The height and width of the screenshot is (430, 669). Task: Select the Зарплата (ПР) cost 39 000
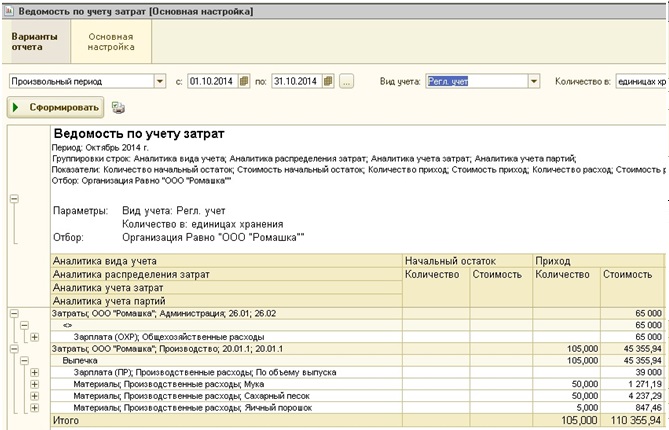632,372
